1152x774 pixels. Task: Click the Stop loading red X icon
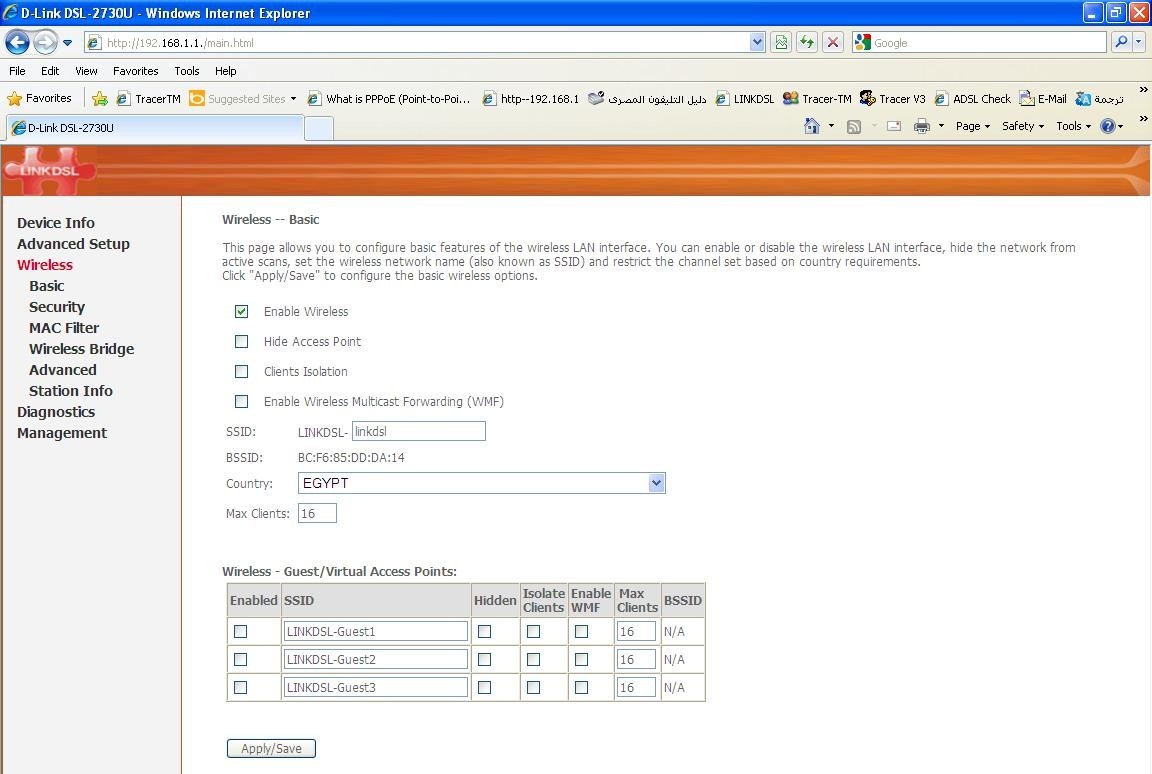tap(832, 43)
